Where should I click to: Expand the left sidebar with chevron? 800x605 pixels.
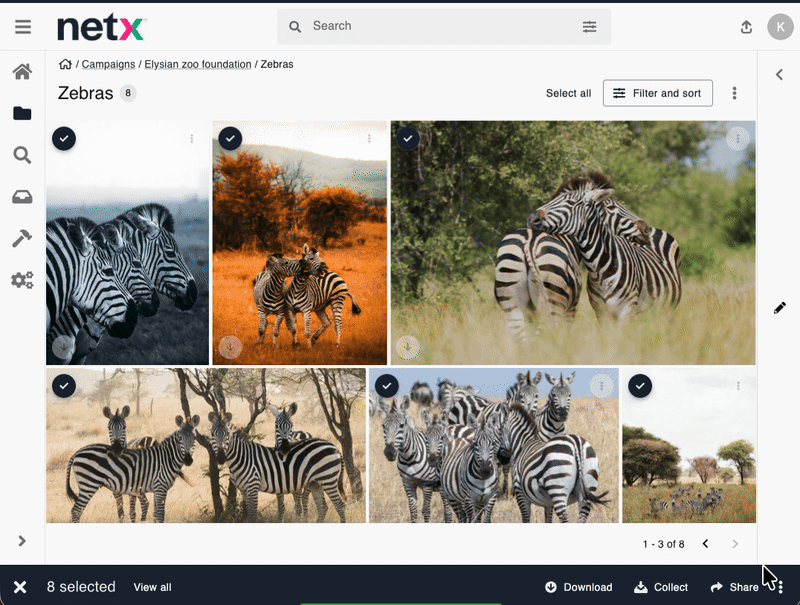coord(22,541)
